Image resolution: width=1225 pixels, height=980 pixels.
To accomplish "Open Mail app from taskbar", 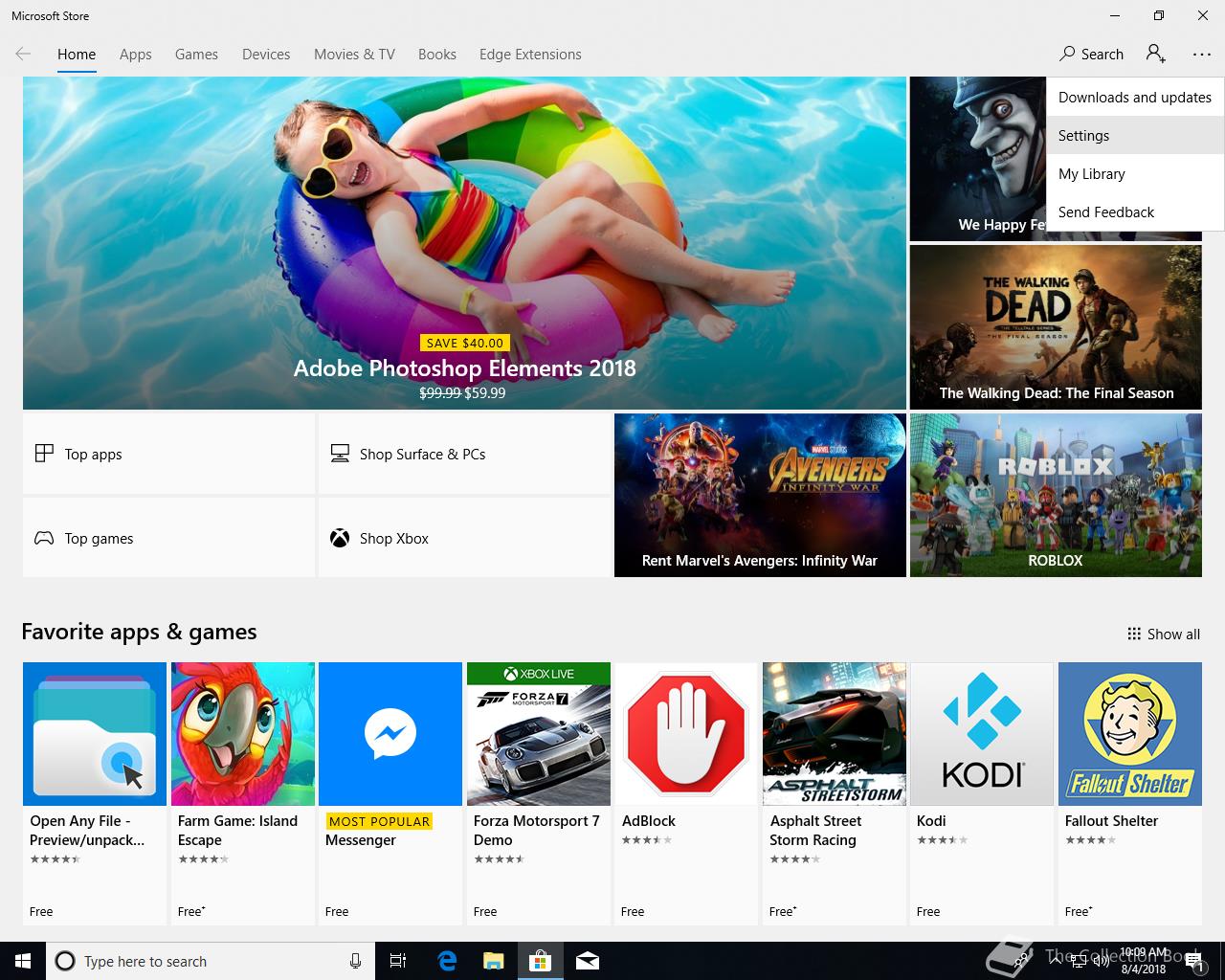I will coord(588,961).
